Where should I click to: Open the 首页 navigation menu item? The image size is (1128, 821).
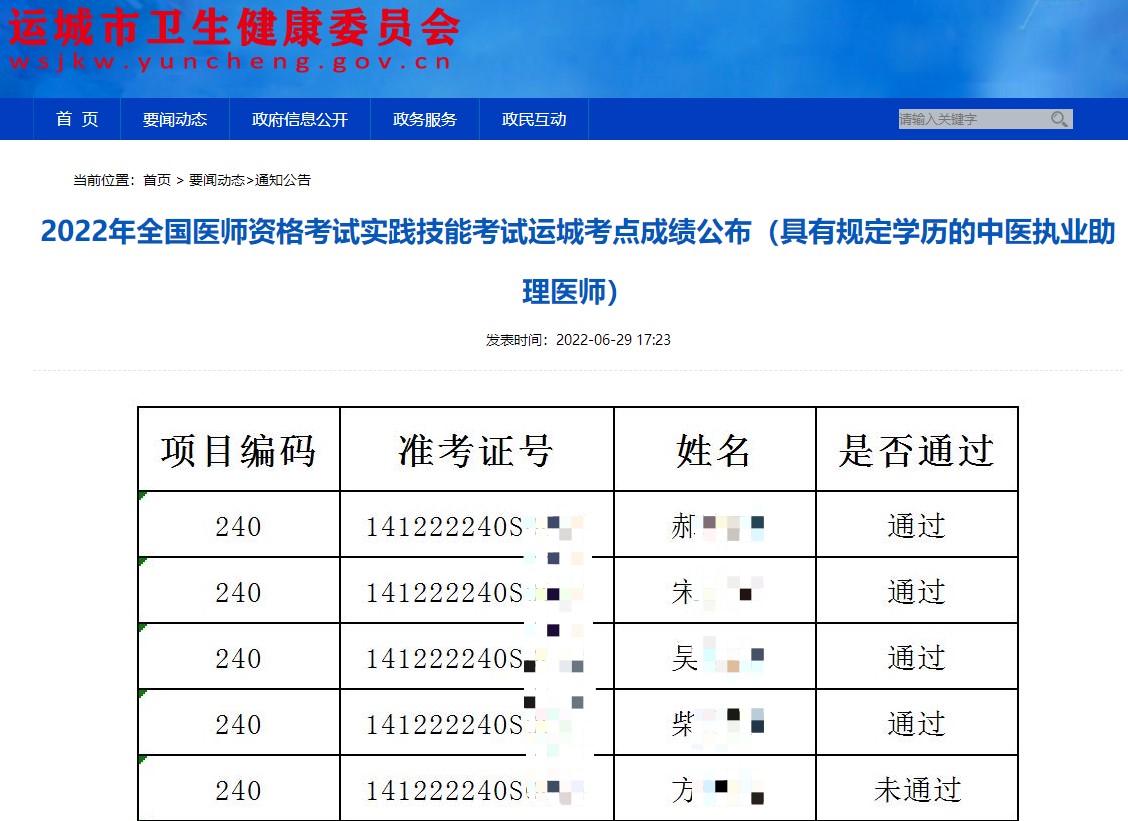[x=77, y=120]
